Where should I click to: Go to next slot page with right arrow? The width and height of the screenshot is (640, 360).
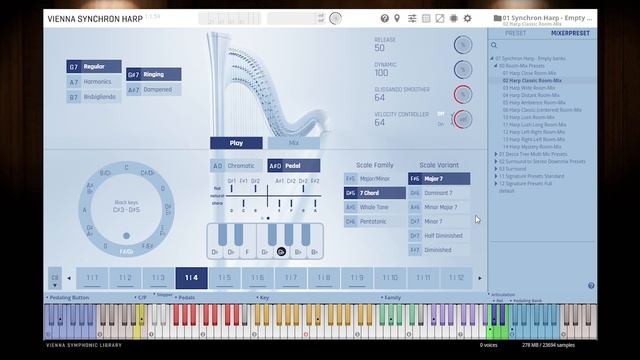point(480,278)
